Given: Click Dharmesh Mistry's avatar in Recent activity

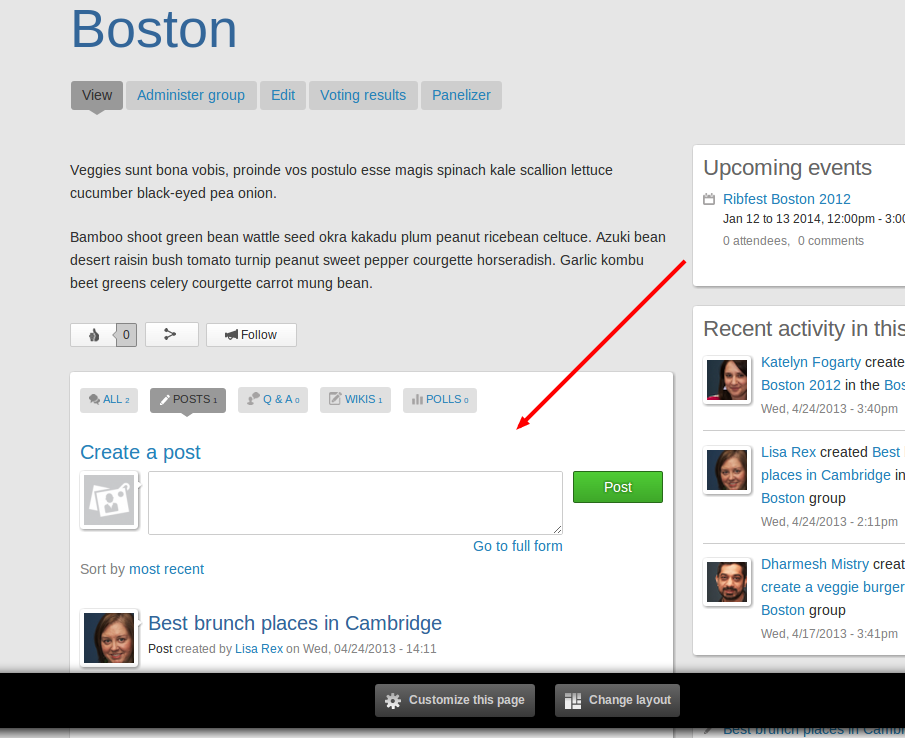Looking at the screenshot, I should [x=727, y=582].
